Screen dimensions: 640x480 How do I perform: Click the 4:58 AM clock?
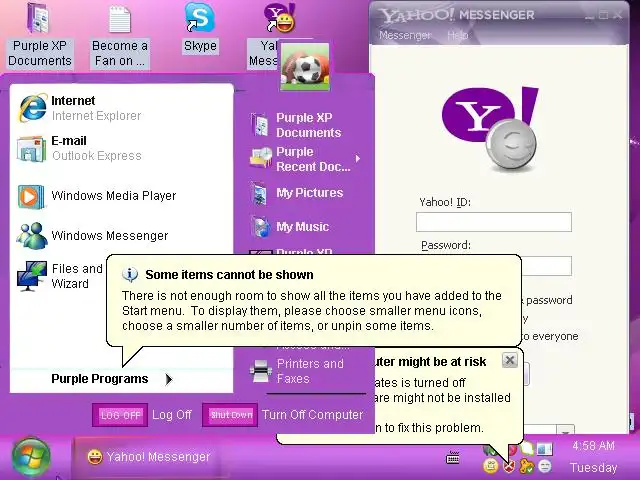click(x=593, y=446)
